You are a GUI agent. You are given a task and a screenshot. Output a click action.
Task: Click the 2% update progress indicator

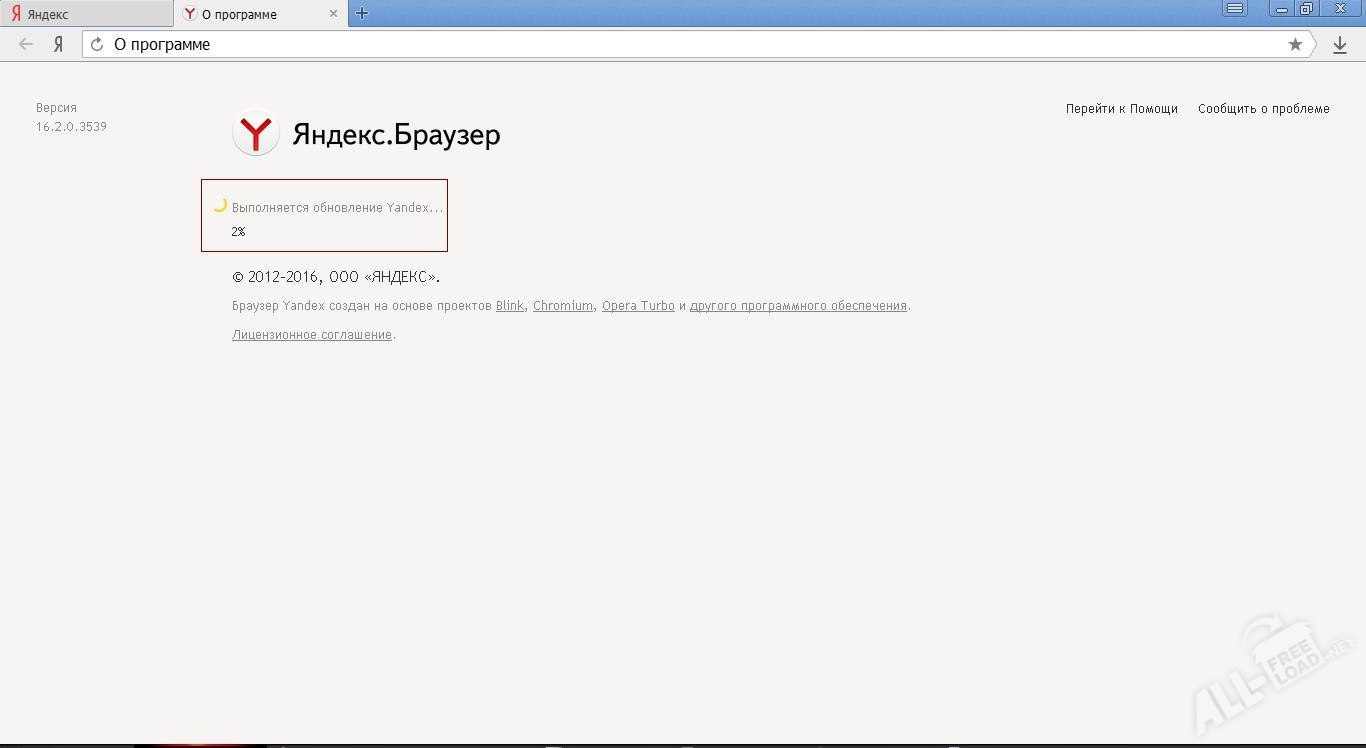pyautogui.click(x=239, y=231)
